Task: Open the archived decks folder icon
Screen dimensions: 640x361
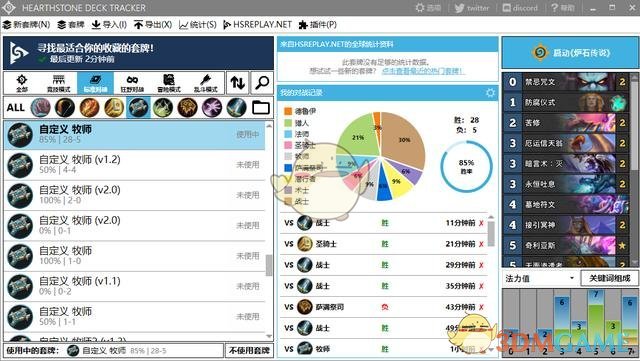Action: [x=261, y=108]
